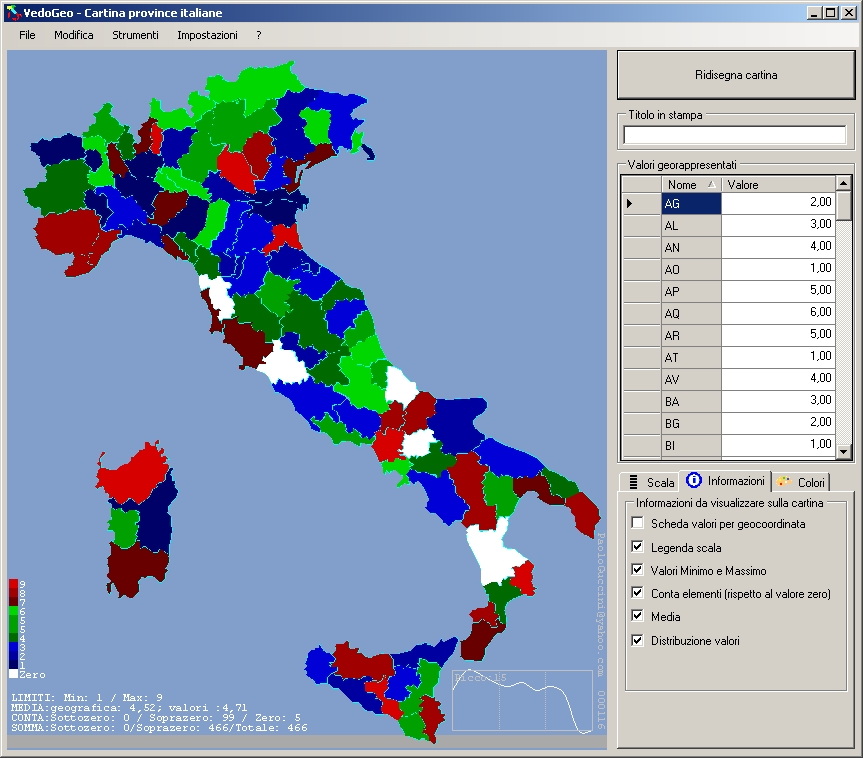Screen dimensions: 863x758
Task: Close the VedoGeo window
Action: click(848, 13)
